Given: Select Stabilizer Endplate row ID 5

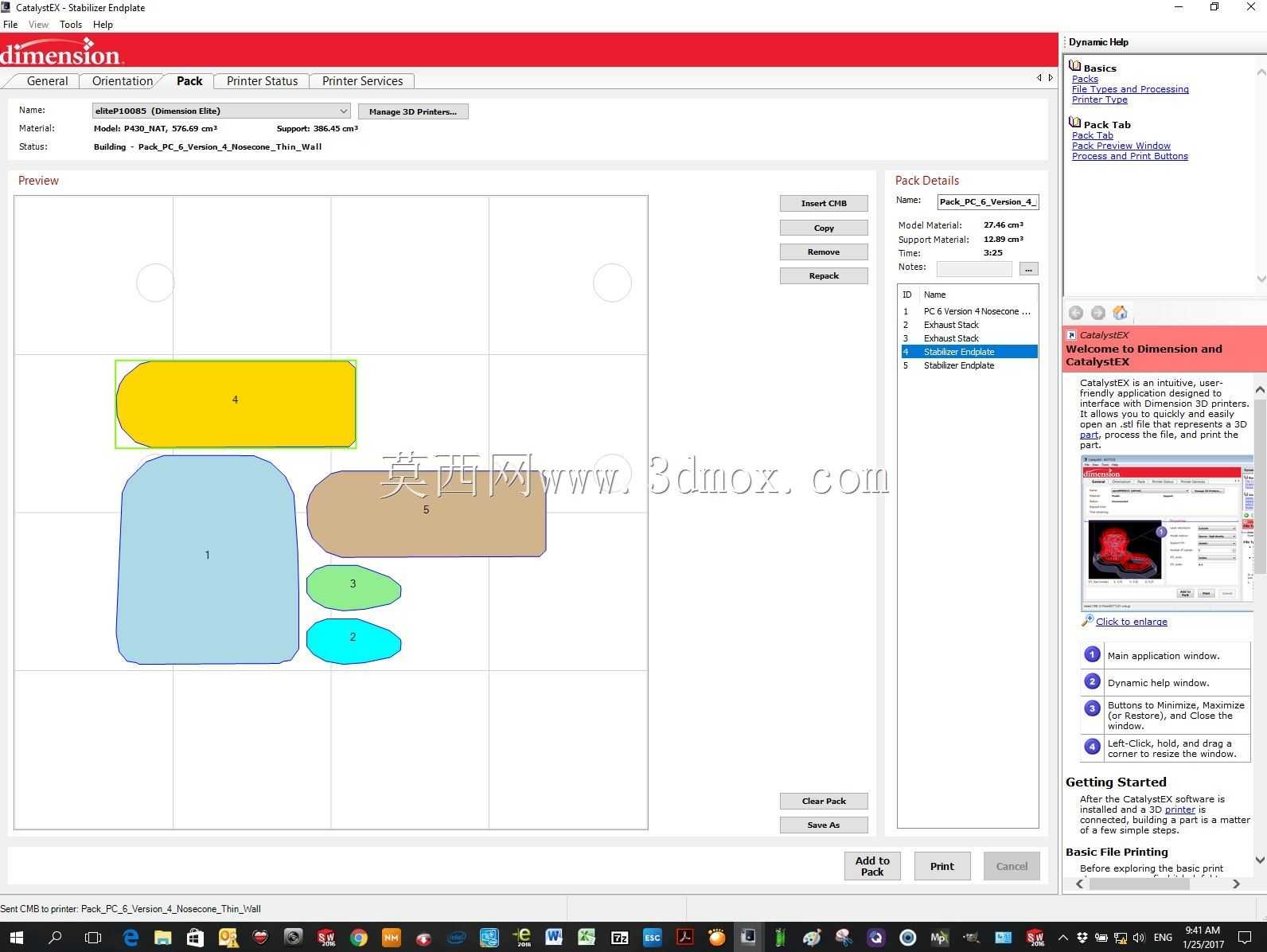Looking at the screenshot, I should pyautogui.click(x=969, y=365).
